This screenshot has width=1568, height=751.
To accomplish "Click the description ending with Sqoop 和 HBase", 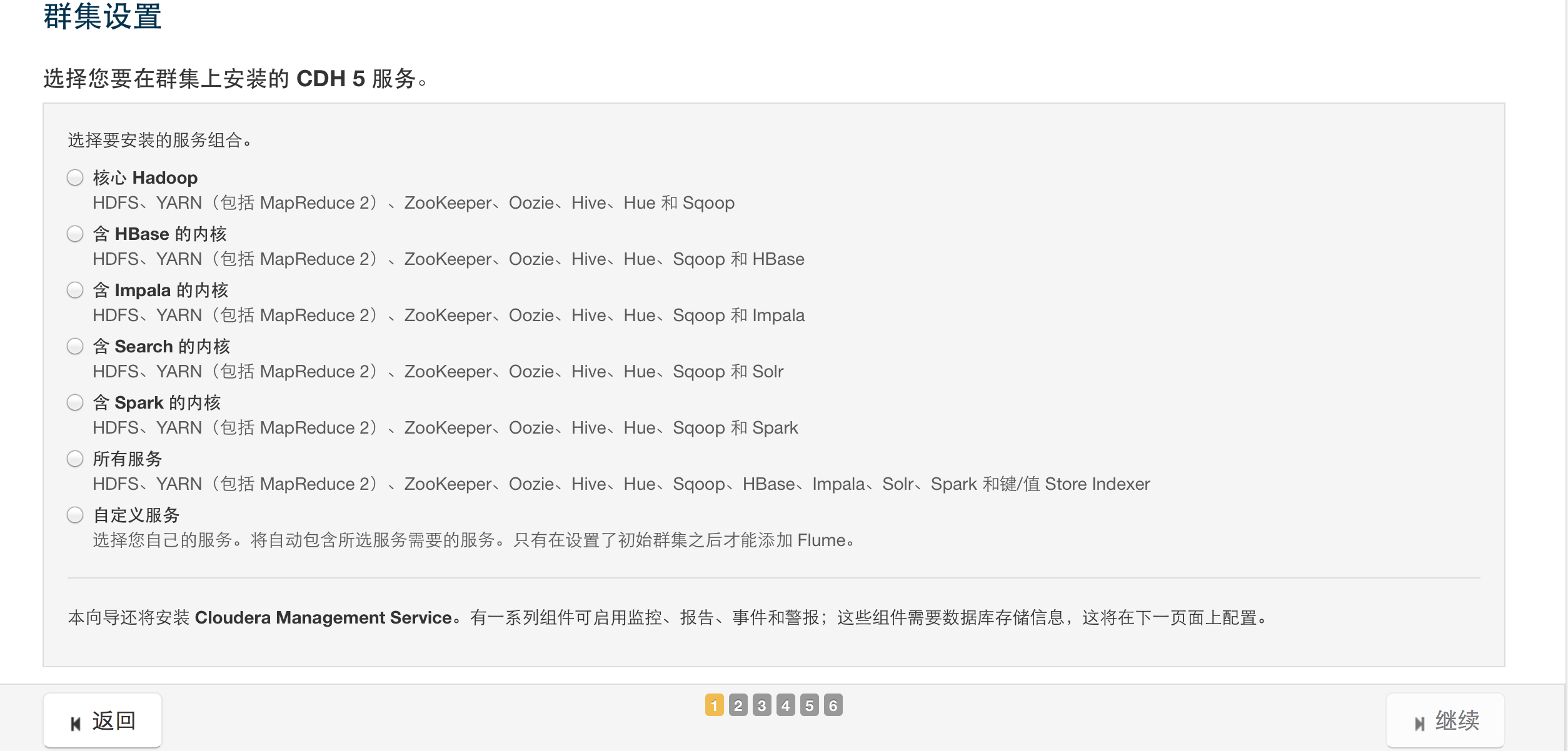I will click(x=448, y=259).
